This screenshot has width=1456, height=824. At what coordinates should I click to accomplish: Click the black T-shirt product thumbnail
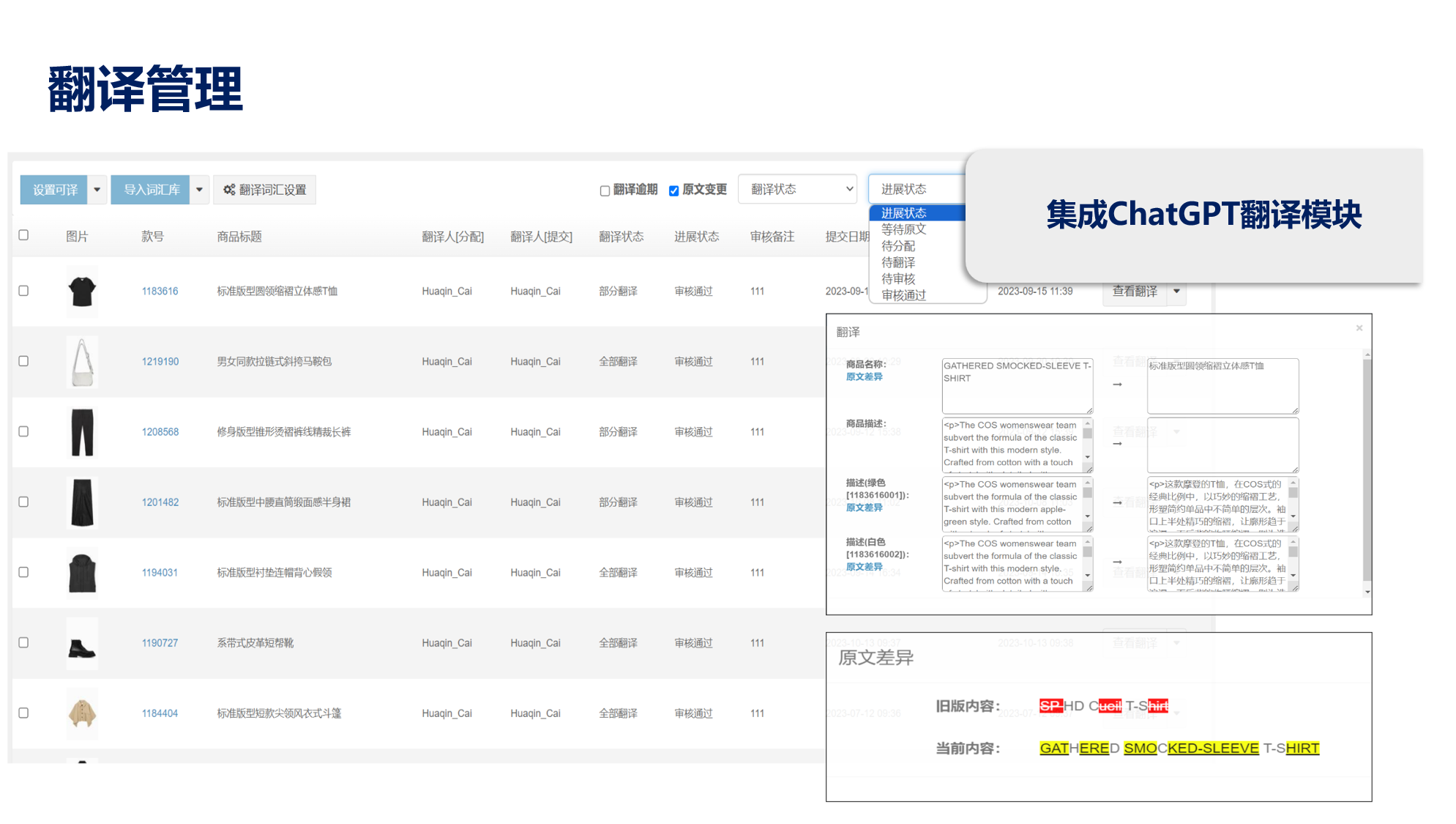click(x=82, y=292)
